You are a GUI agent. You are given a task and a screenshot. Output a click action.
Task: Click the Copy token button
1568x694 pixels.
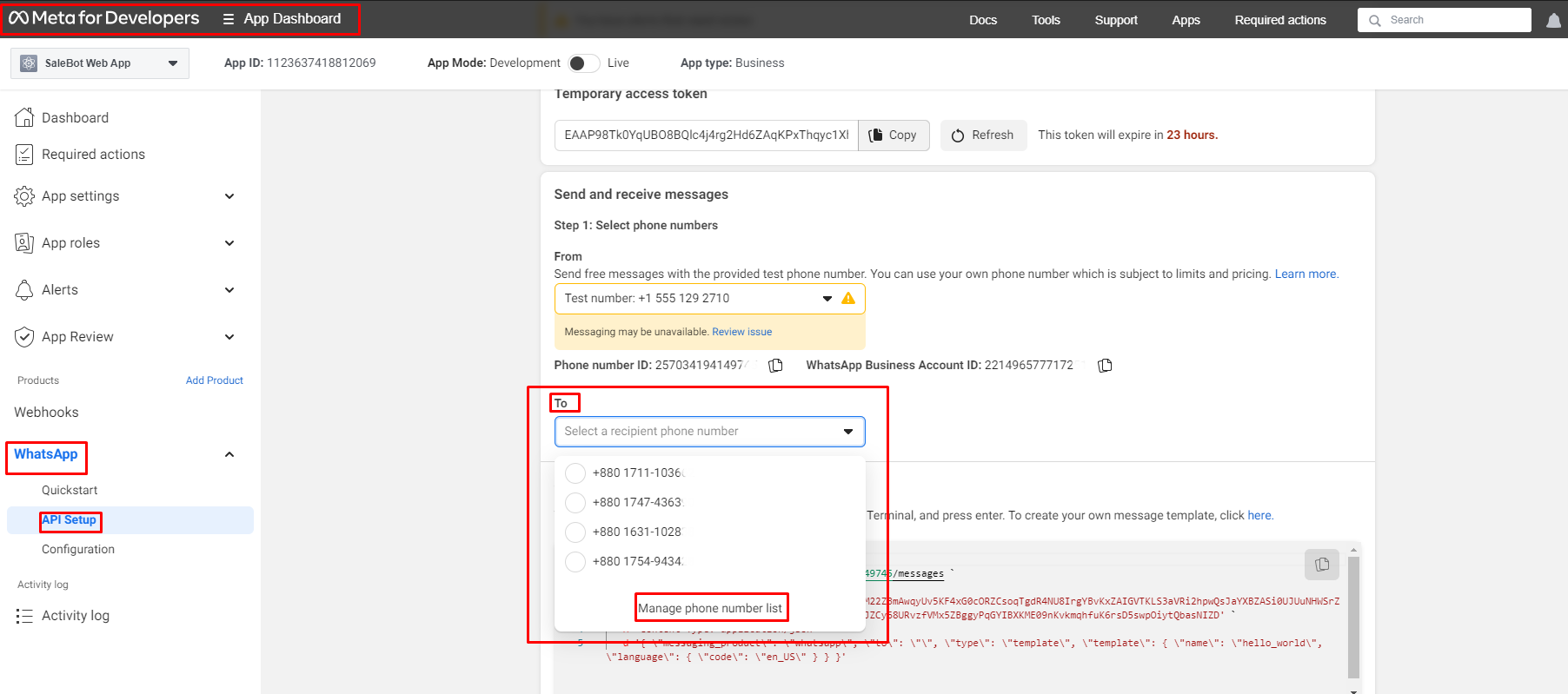point(894,135)
